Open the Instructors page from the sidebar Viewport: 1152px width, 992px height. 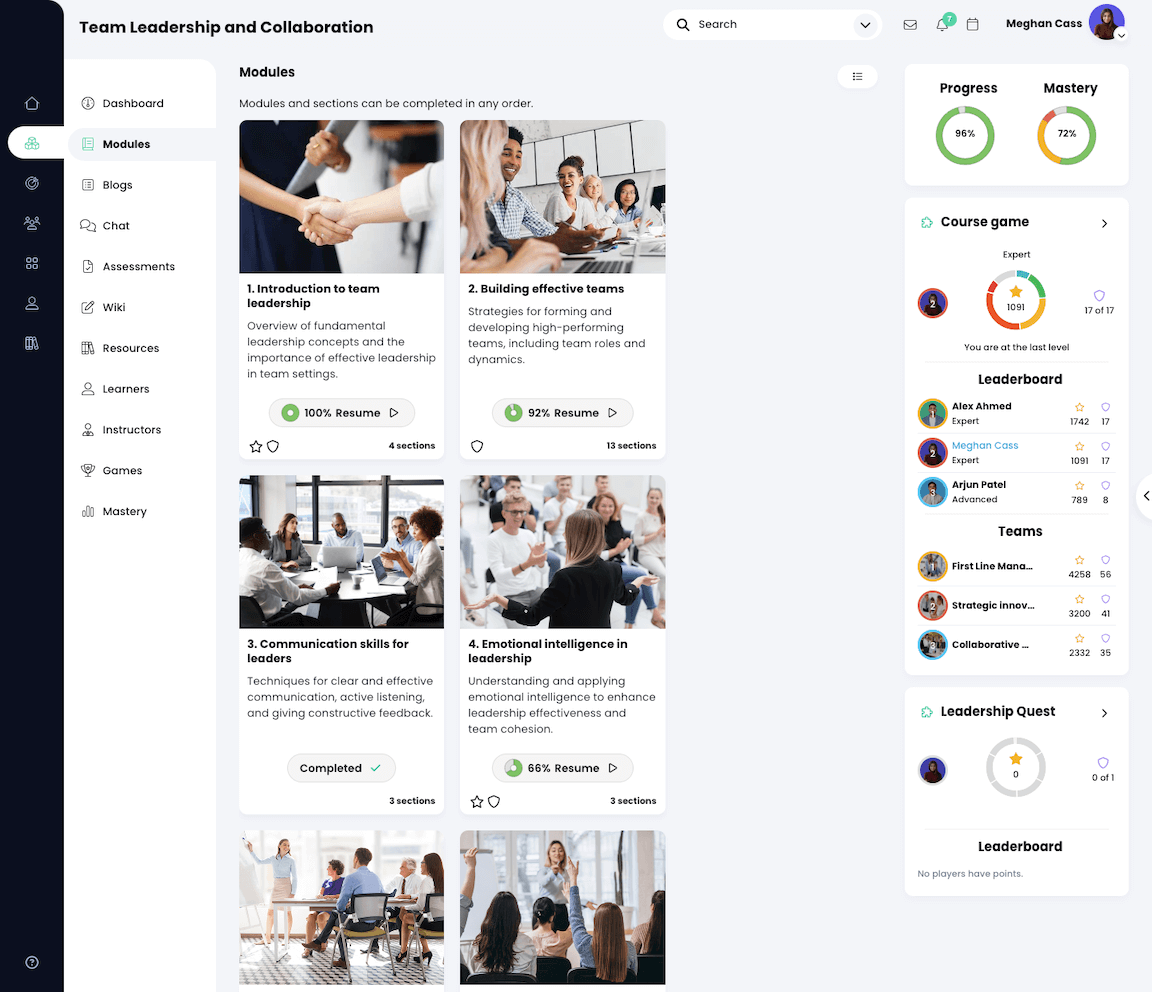click(130, 429)
